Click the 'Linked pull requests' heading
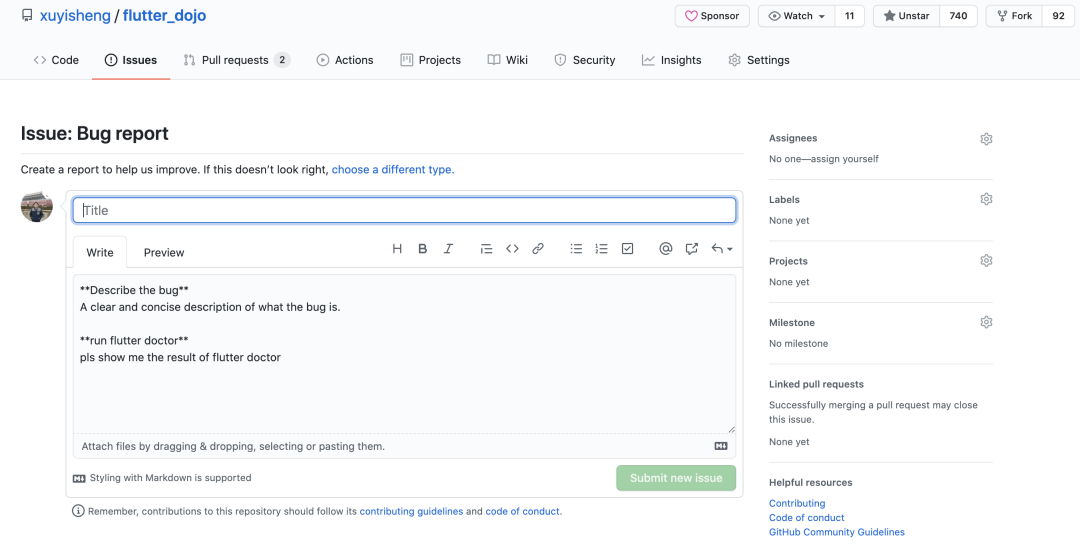This screenshot has height=557, width=1080. coord(816,384)
